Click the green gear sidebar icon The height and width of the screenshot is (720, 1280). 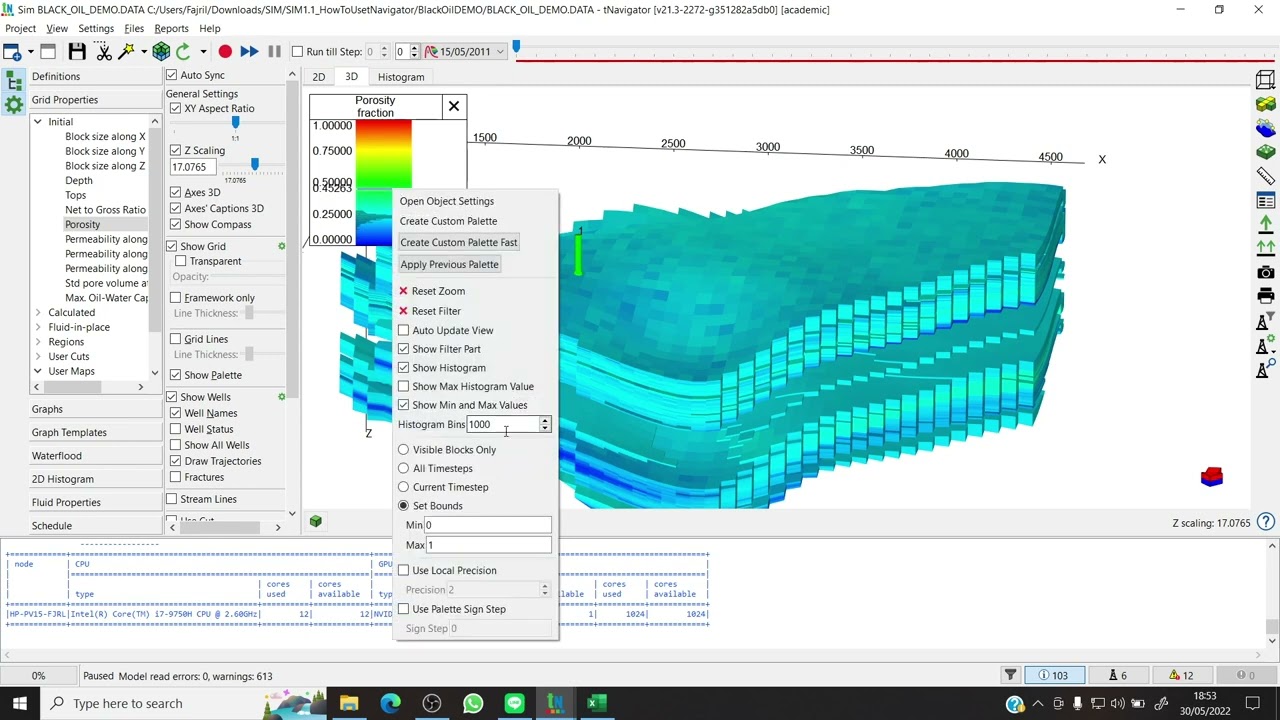tap(14, 104)
